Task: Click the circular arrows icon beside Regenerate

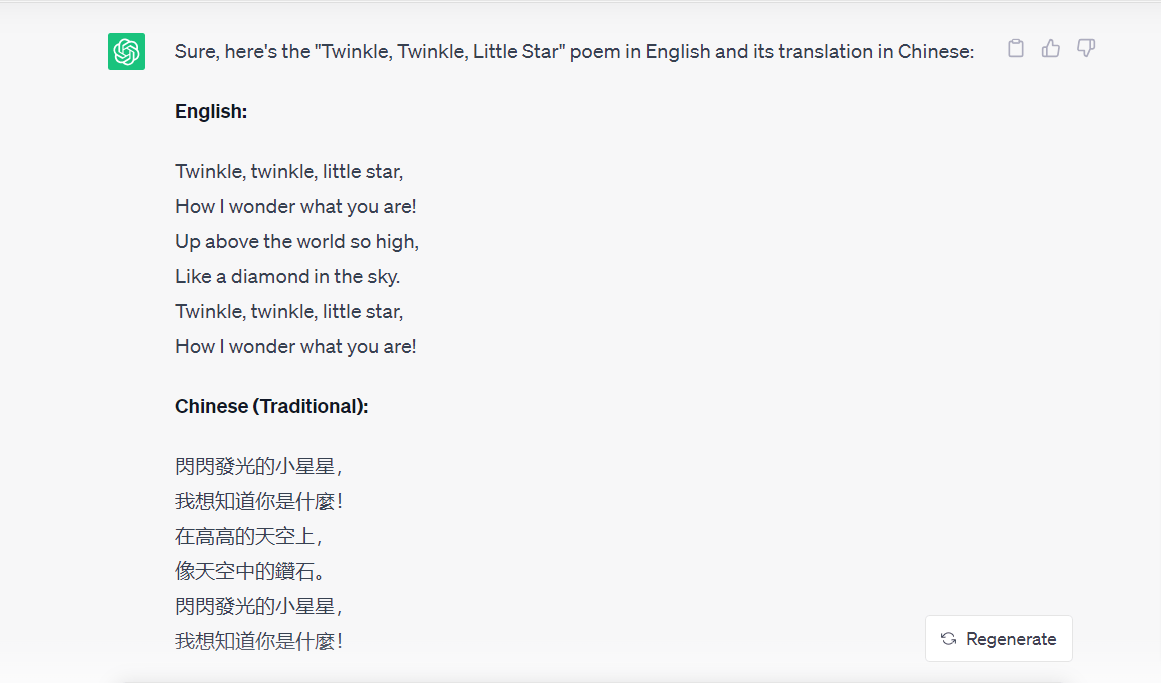Action: [x=948, y=639]
